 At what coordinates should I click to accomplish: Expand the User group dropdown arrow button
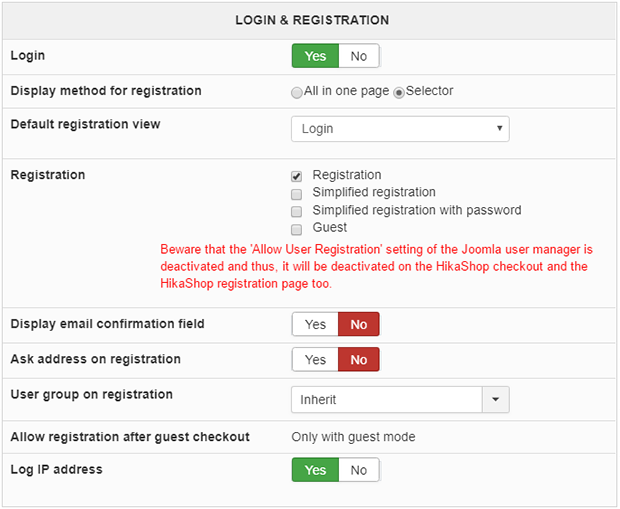tap(496, 400)
